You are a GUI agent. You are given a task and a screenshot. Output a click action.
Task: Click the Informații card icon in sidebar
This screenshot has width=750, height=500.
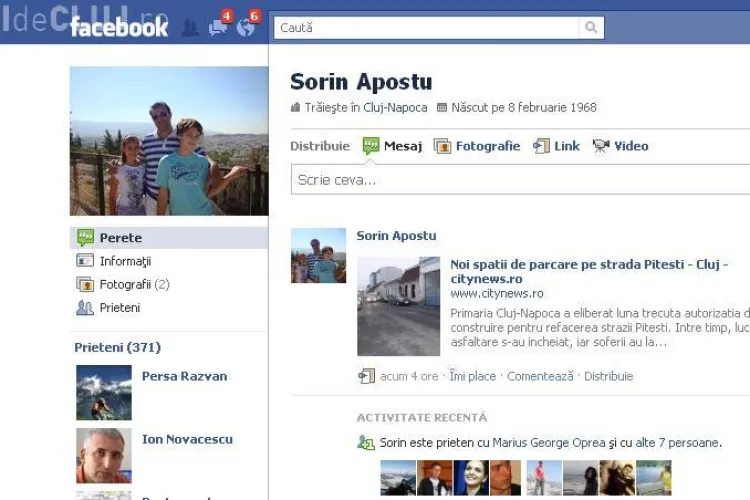coord(85,261)
